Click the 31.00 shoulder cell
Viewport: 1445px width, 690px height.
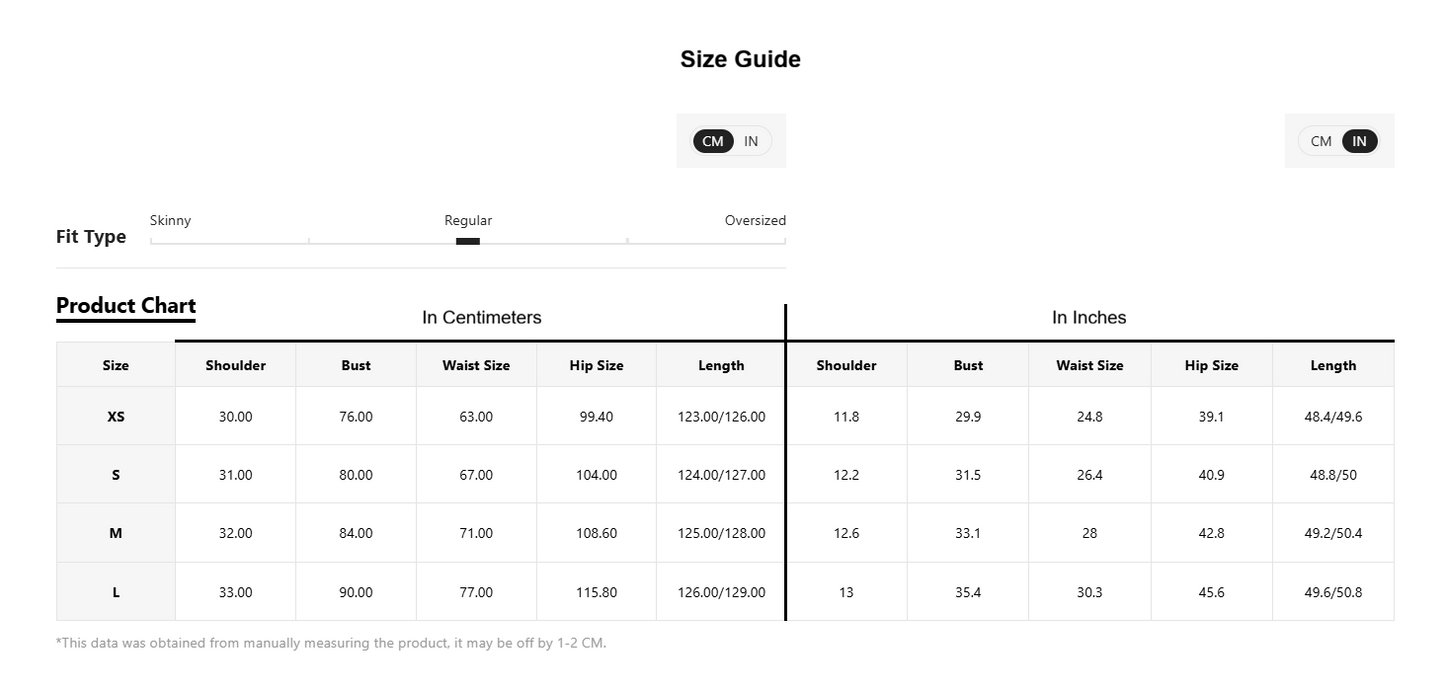coord(236,475)
